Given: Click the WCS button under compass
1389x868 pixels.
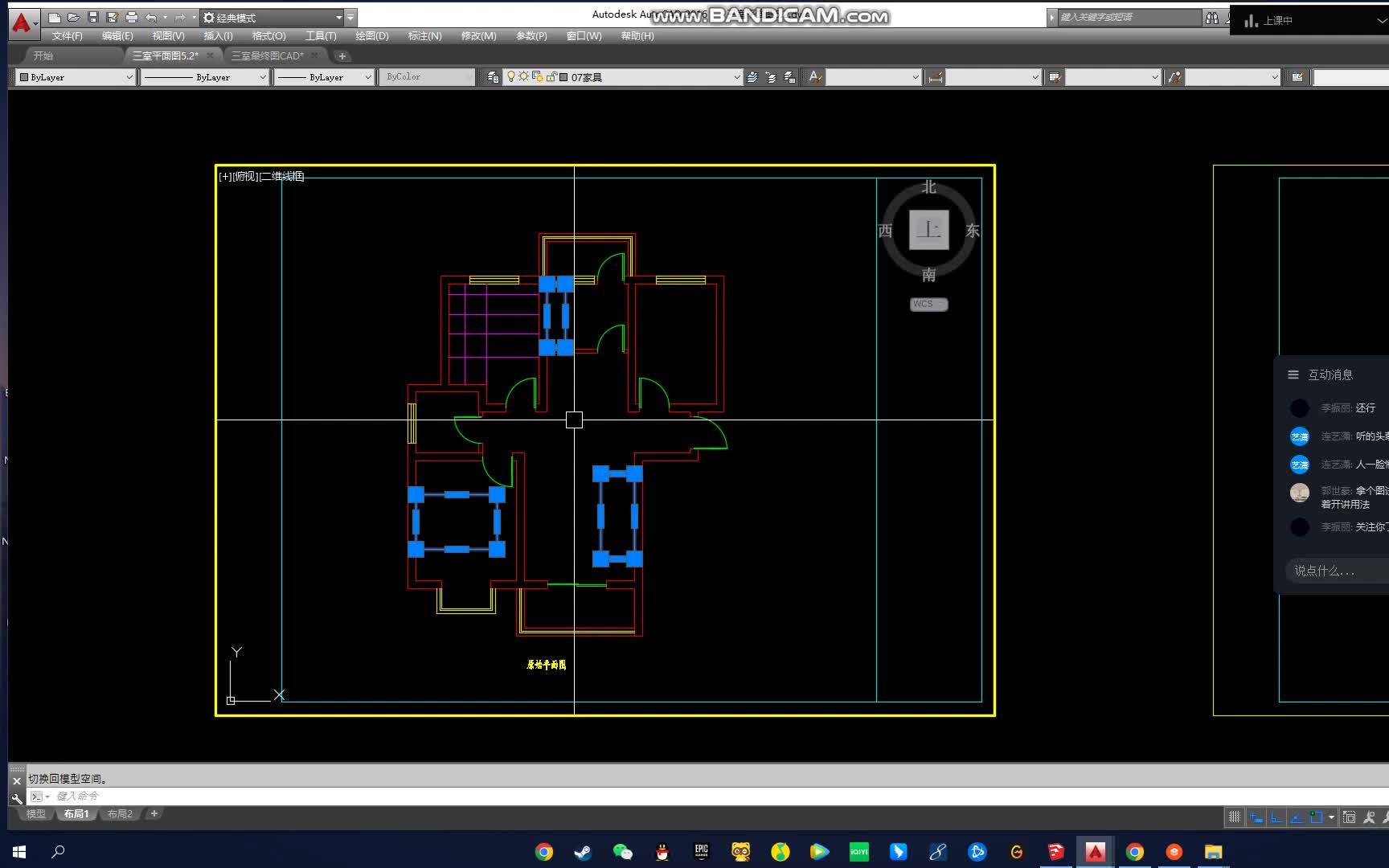Looking at the screenshot, I should click(928, 304).
